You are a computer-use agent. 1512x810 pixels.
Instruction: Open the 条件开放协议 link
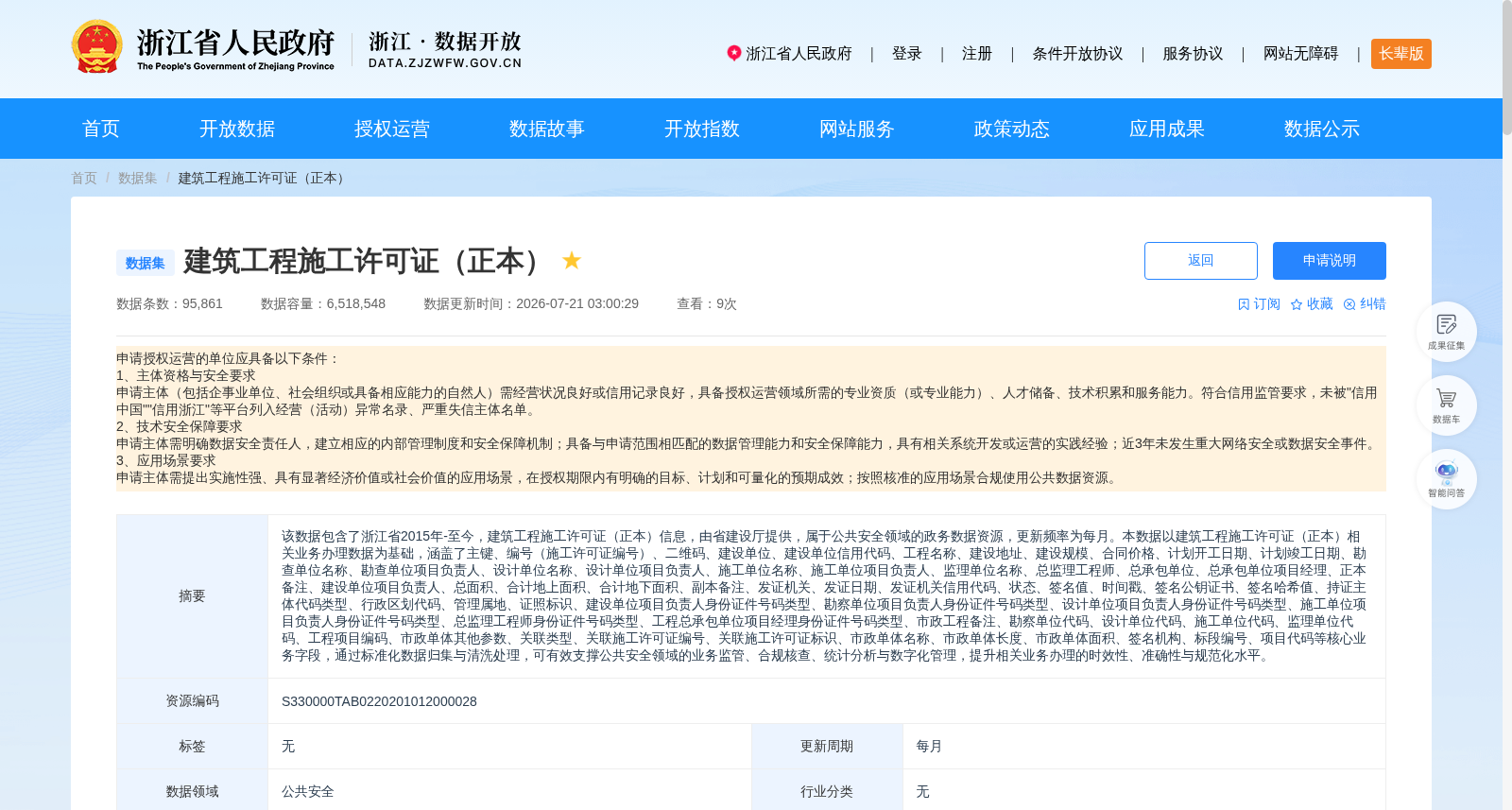(x=1077, y=54)
